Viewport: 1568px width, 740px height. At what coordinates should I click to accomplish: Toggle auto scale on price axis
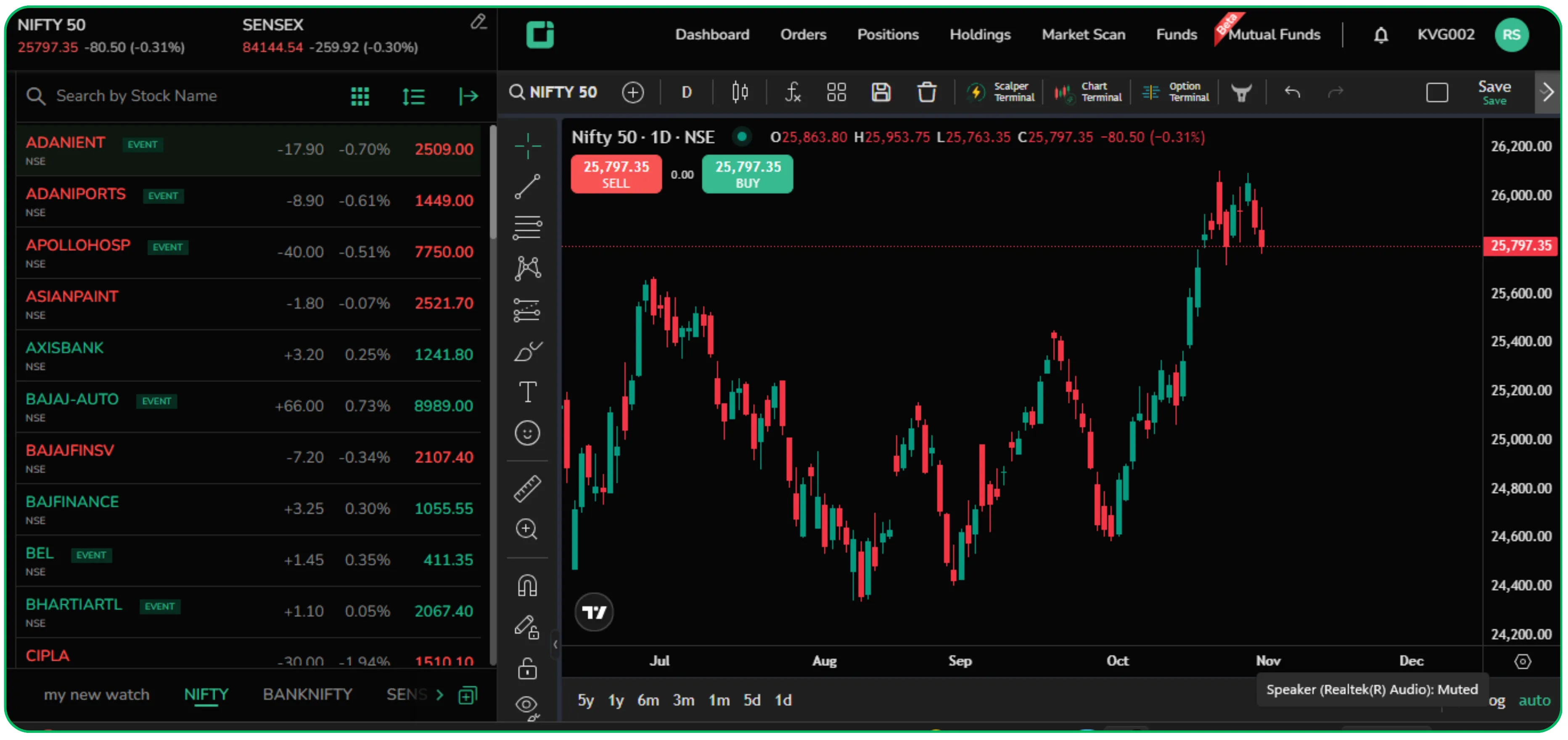tap(1534, 700)
